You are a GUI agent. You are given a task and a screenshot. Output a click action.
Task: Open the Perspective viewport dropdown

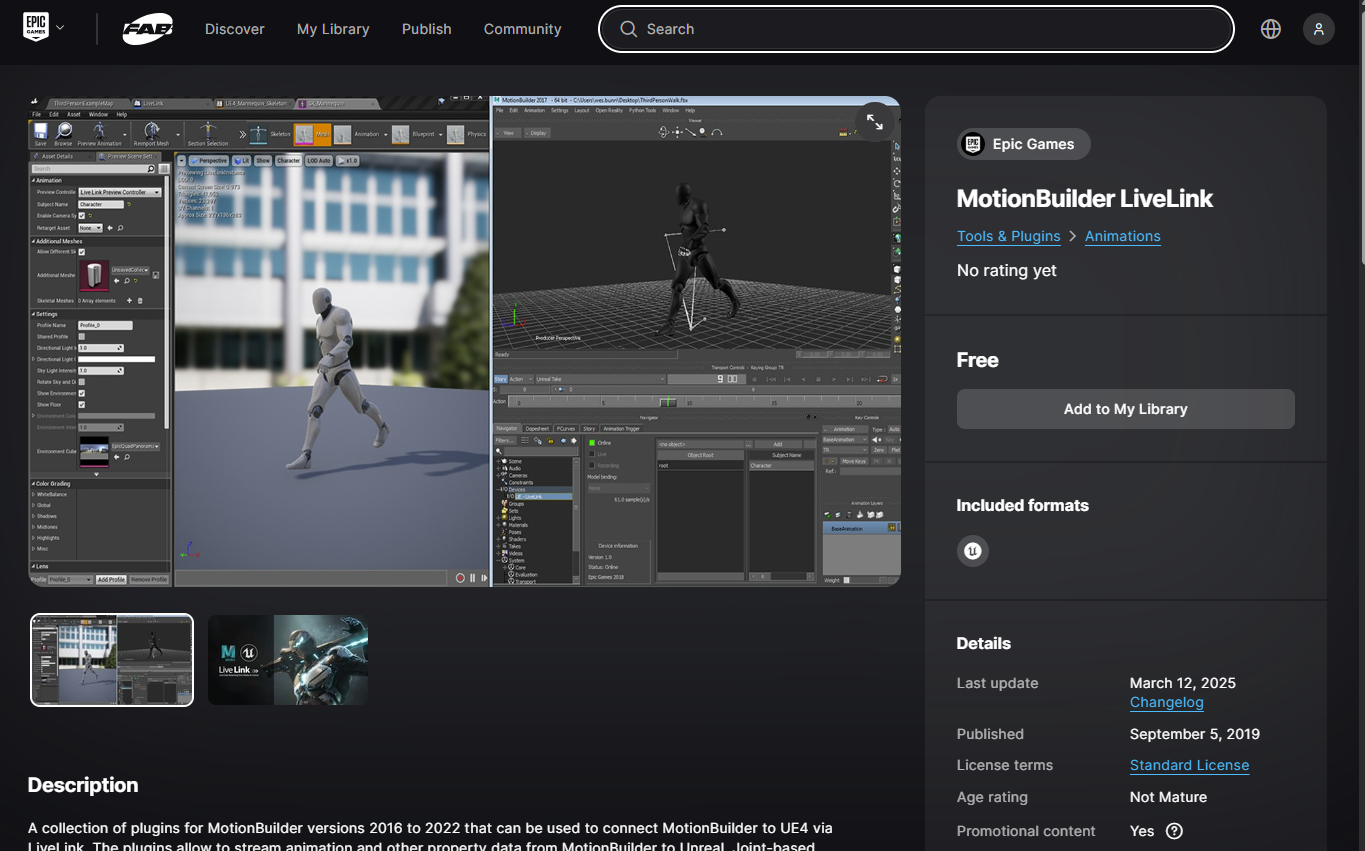coord(210,161)
